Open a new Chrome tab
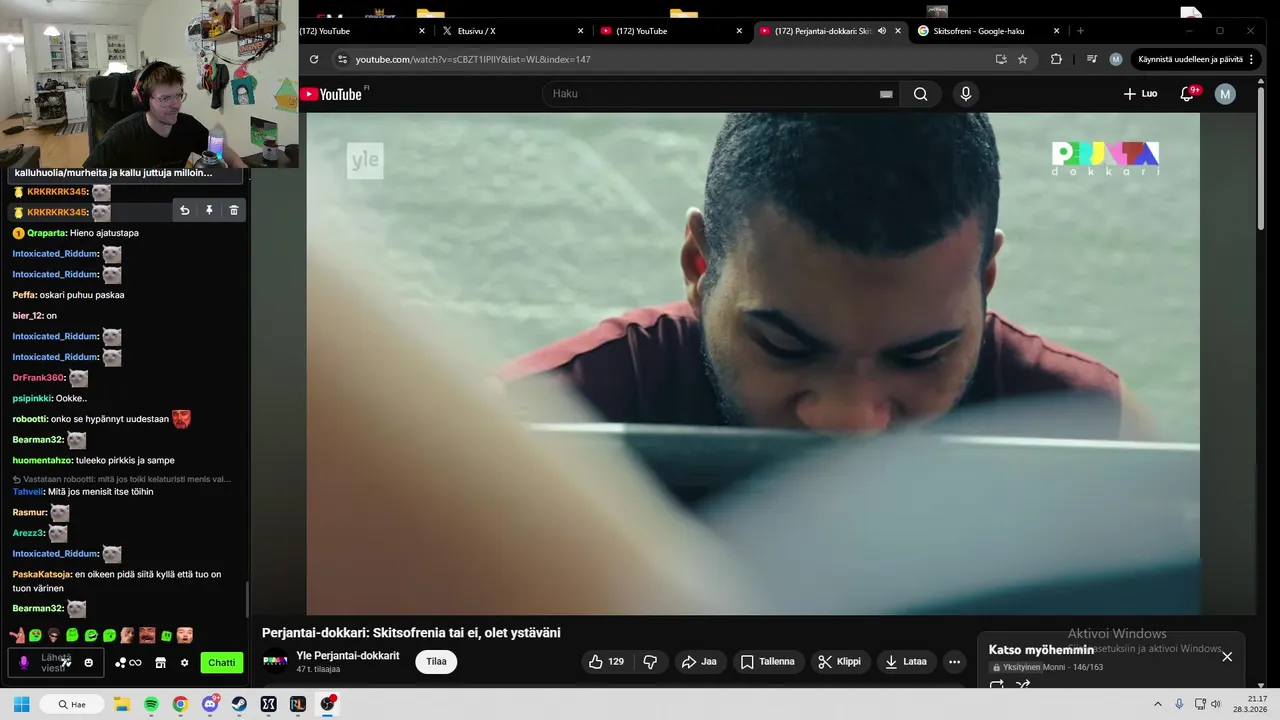 (1080, 31)
